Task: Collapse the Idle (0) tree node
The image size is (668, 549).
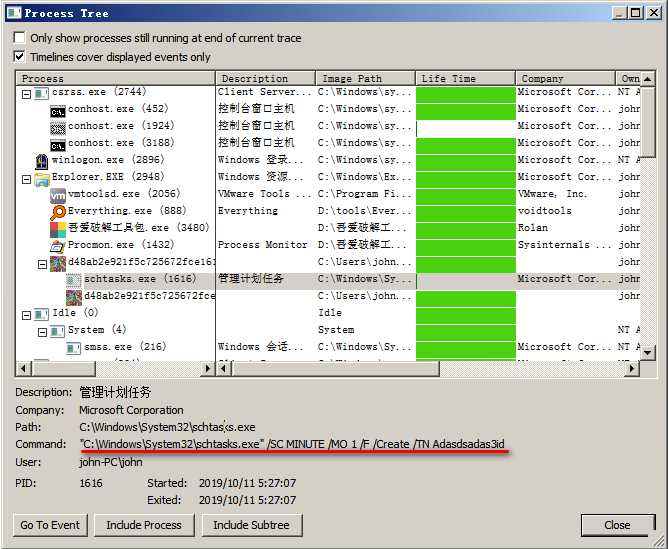Action: click(x=26, y=315)
